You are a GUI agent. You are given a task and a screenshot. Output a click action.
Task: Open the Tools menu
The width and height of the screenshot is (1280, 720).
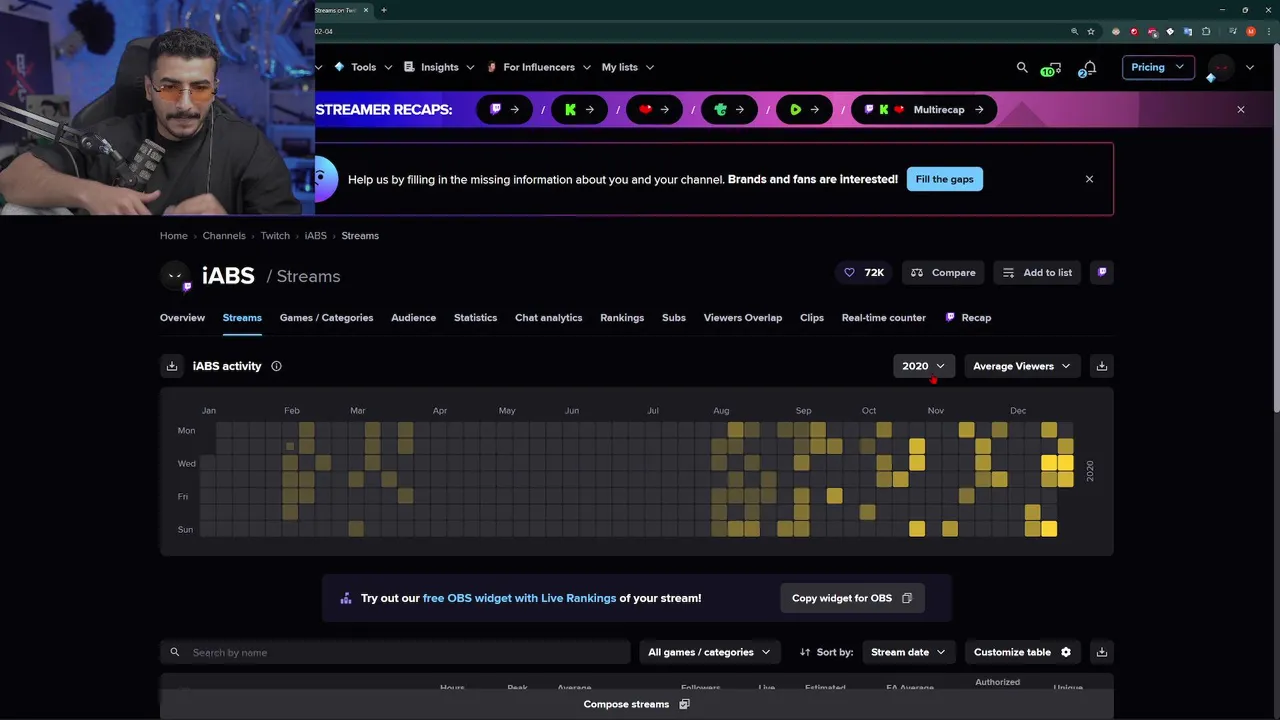coord(363,67)
